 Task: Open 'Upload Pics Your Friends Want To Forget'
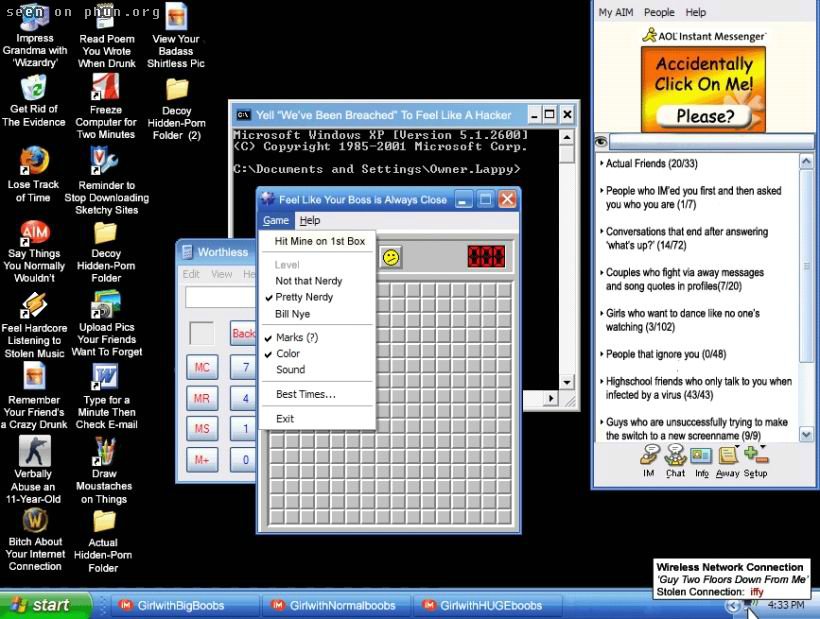click(x=107, y=324)
